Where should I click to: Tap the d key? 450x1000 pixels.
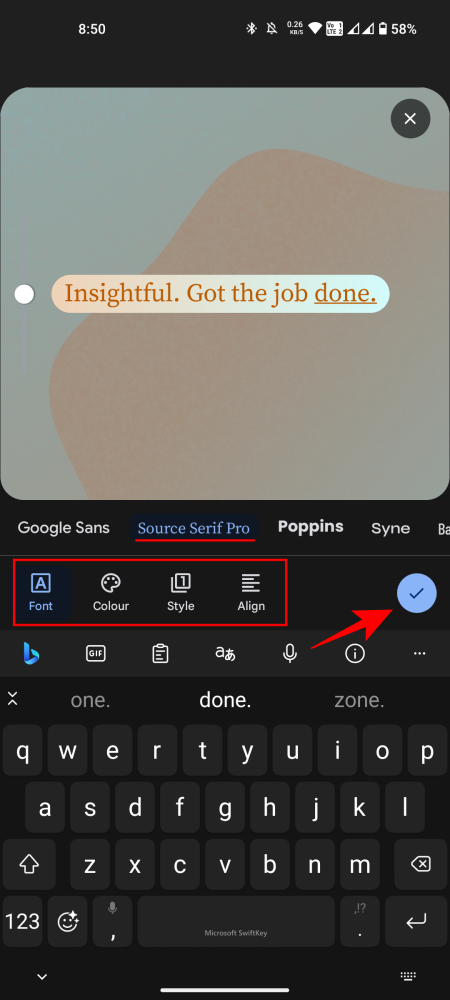(135, 807)
